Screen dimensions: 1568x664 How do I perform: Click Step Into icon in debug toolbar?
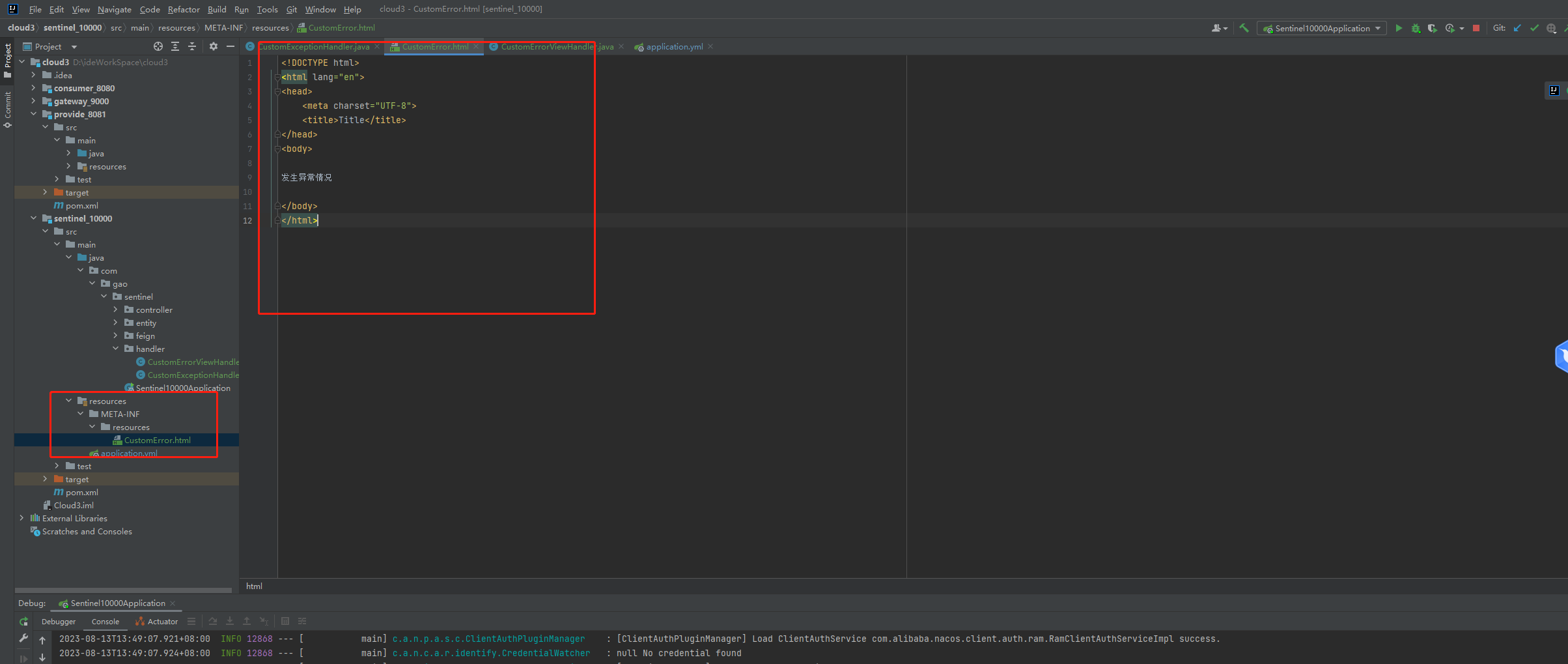tap(230, 622)
